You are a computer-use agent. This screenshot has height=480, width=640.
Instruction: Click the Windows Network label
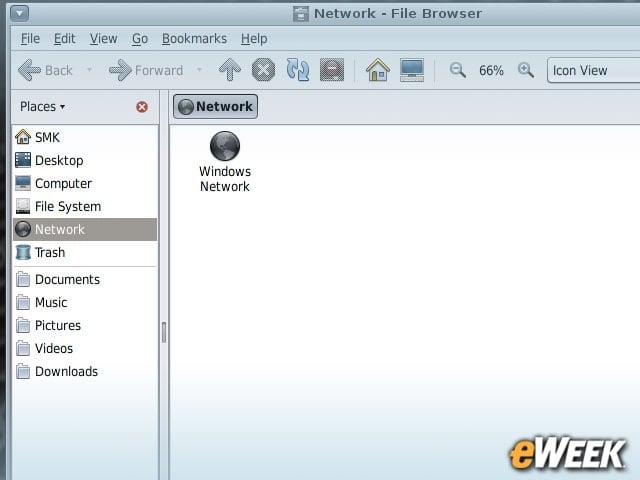pyautogui.click(x=225, y=179)
